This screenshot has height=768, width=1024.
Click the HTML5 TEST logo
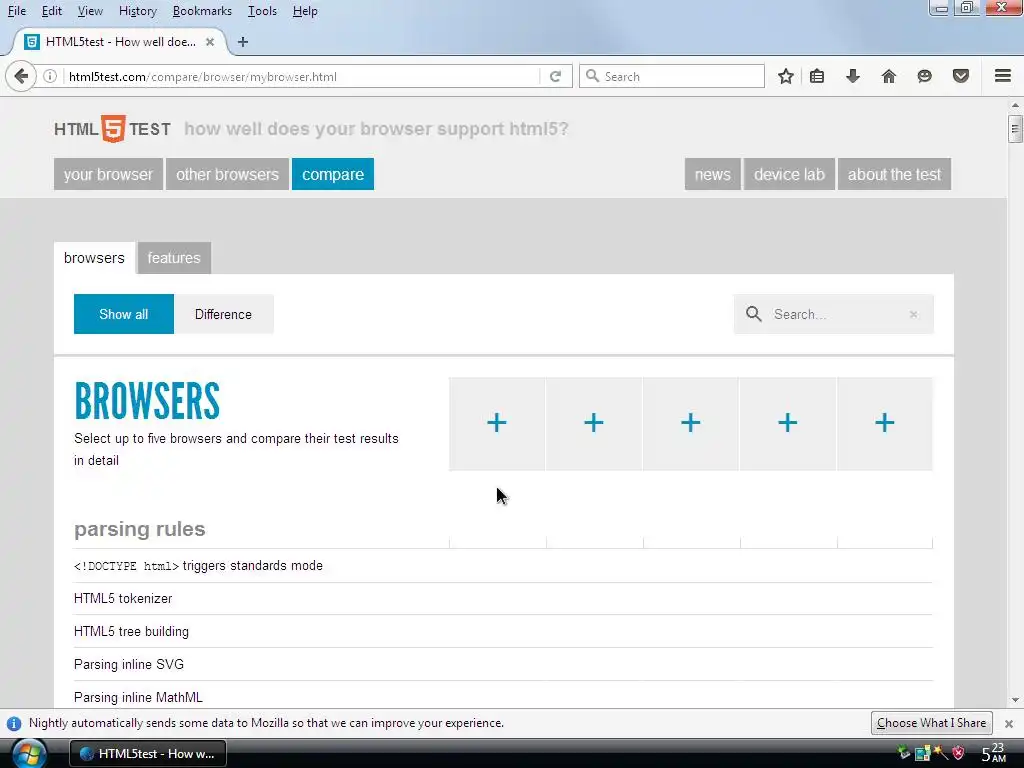pos(113,129)
